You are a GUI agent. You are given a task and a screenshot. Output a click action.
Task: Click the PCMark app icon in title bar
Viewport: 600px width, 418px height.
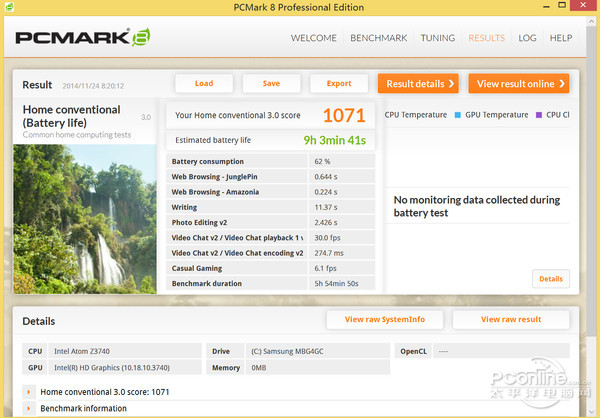point(9,7)
